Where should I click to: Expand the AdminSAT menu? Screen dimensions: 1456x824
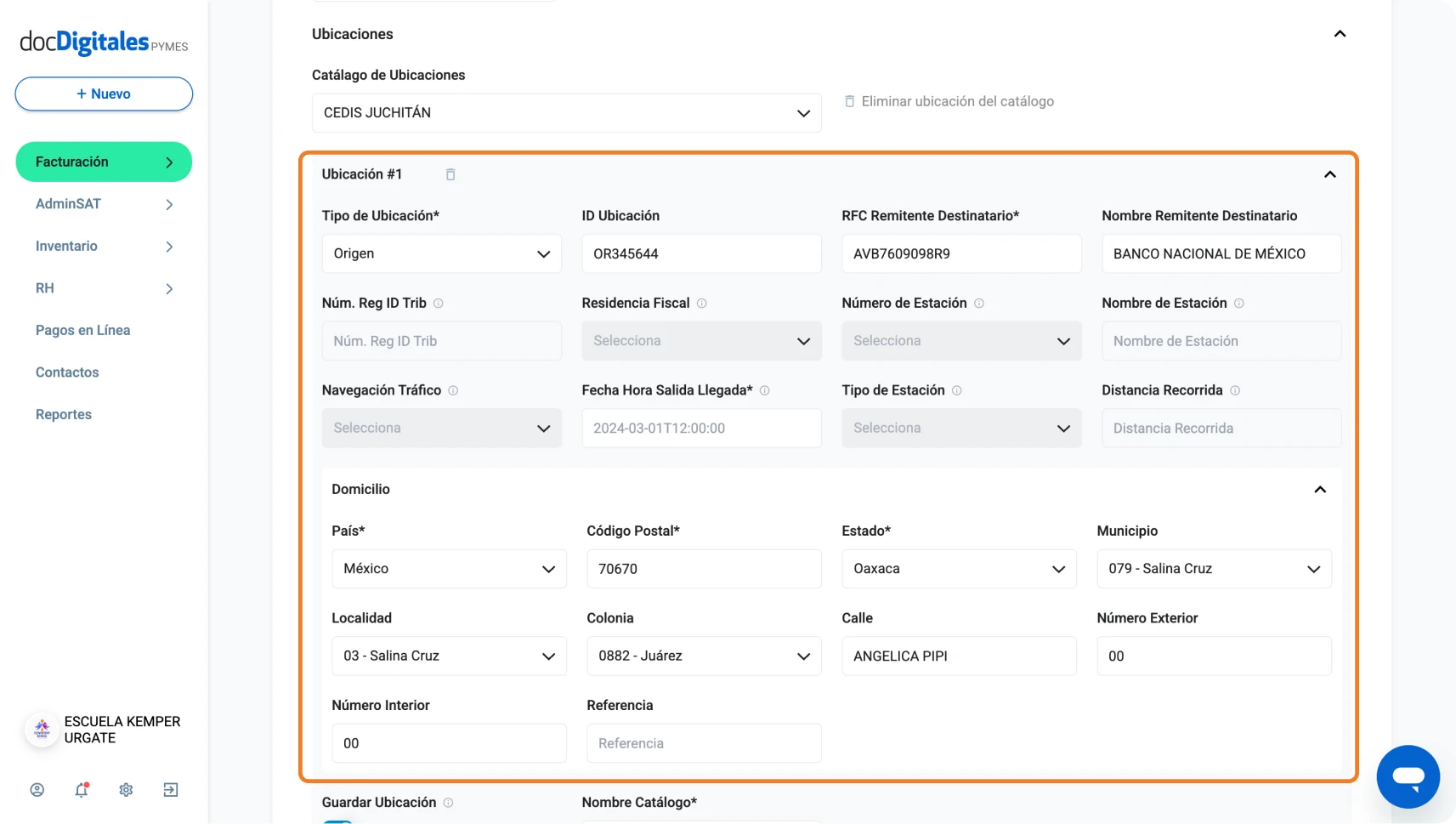(x=104, y=204)
